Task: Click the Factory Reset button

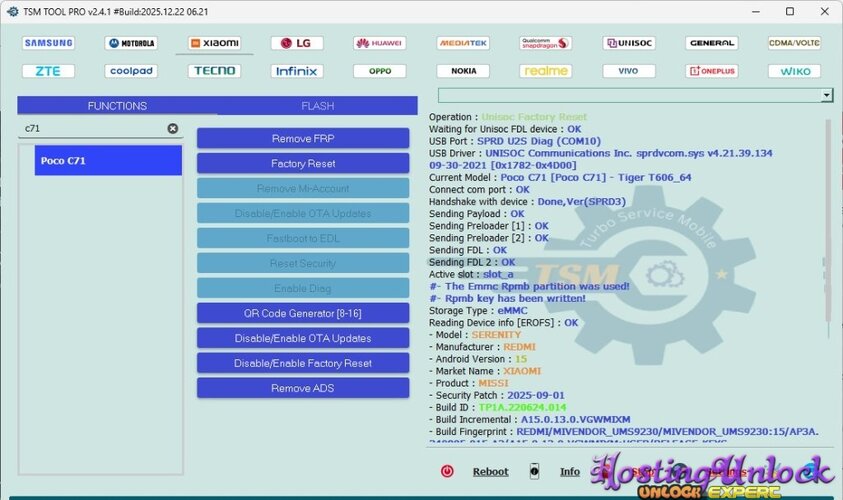Action: [303, 163]
